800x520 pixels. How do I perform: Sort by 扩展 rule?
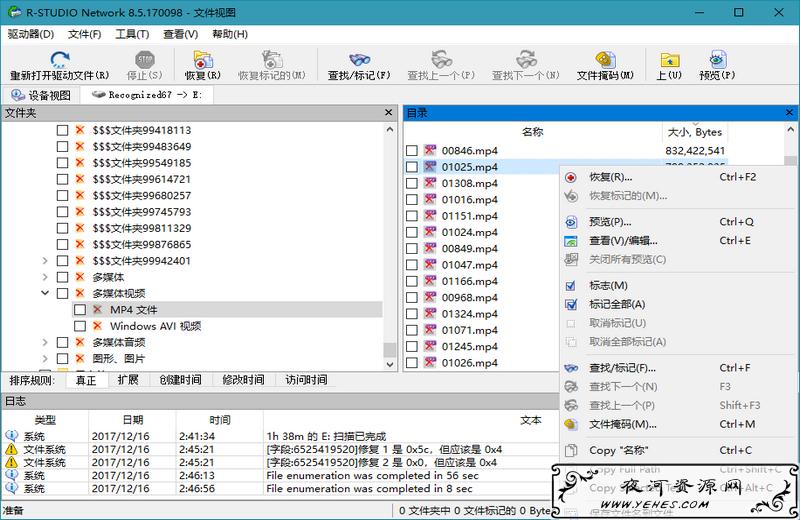coord(128,380)
